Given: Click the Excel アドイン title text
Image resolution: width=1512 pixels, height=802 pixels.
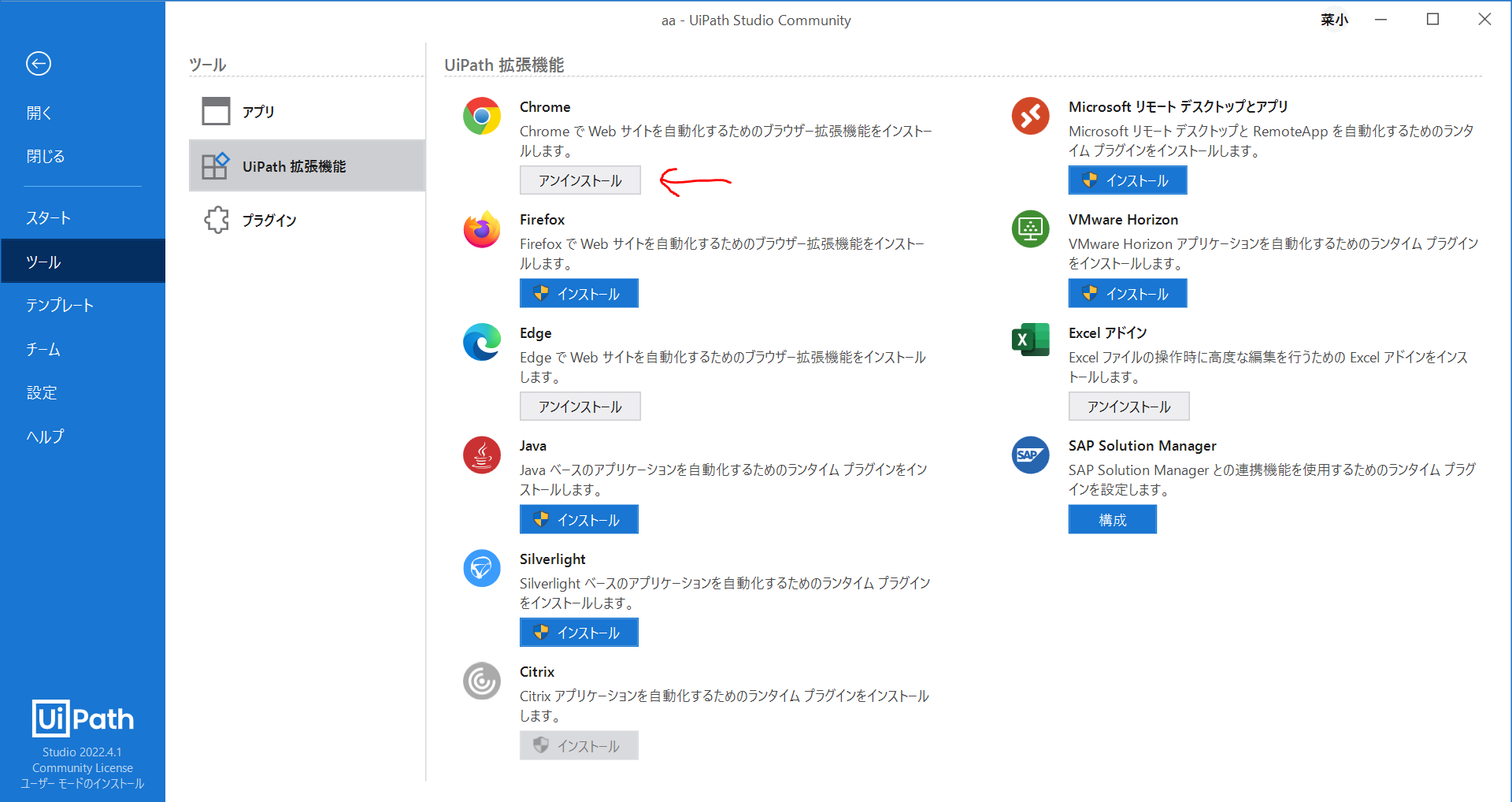Looking at the screenshot, I should click(x=1108, y=333).
